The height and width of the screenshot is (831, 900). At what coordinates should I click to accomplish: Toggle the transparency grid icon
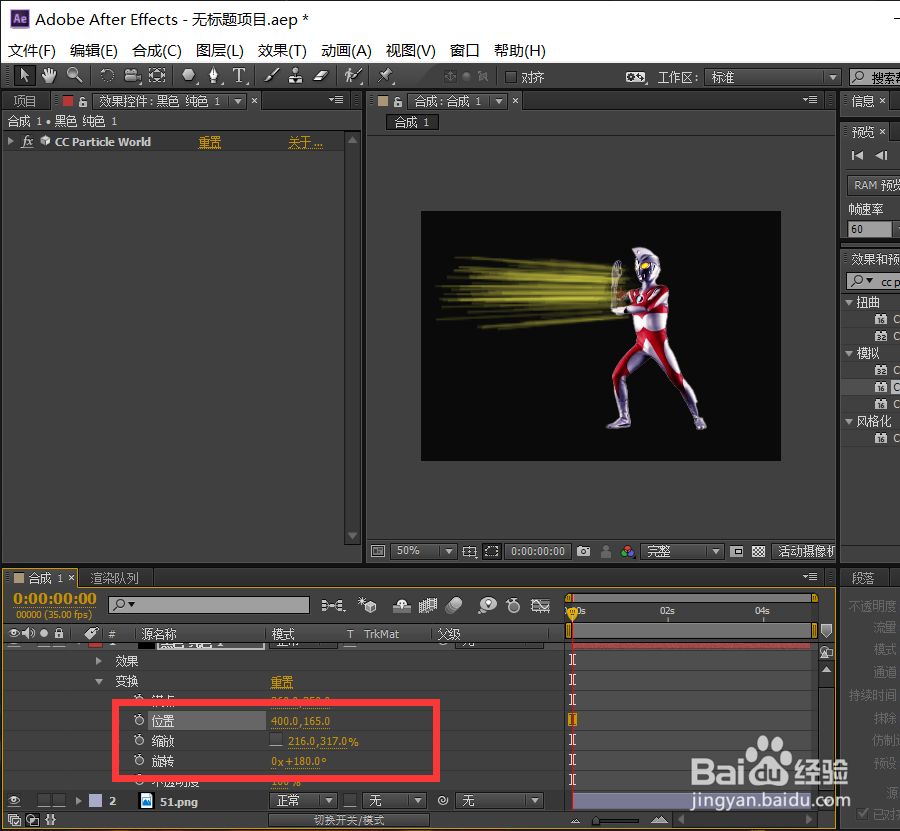pos(758,552)
